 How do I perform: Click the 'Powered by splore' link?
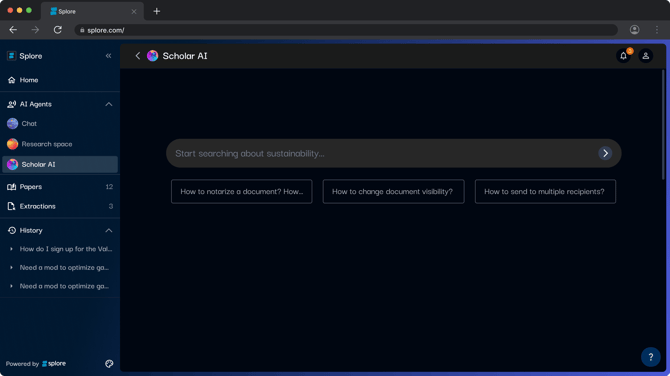coord(36,364)
